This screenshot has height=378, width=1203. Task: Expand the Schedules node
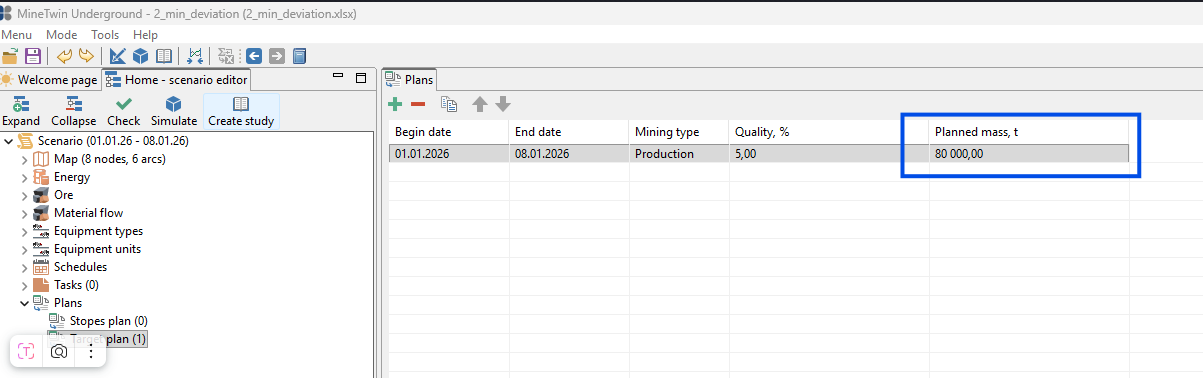pyautogui.click(x=25, y=267)
